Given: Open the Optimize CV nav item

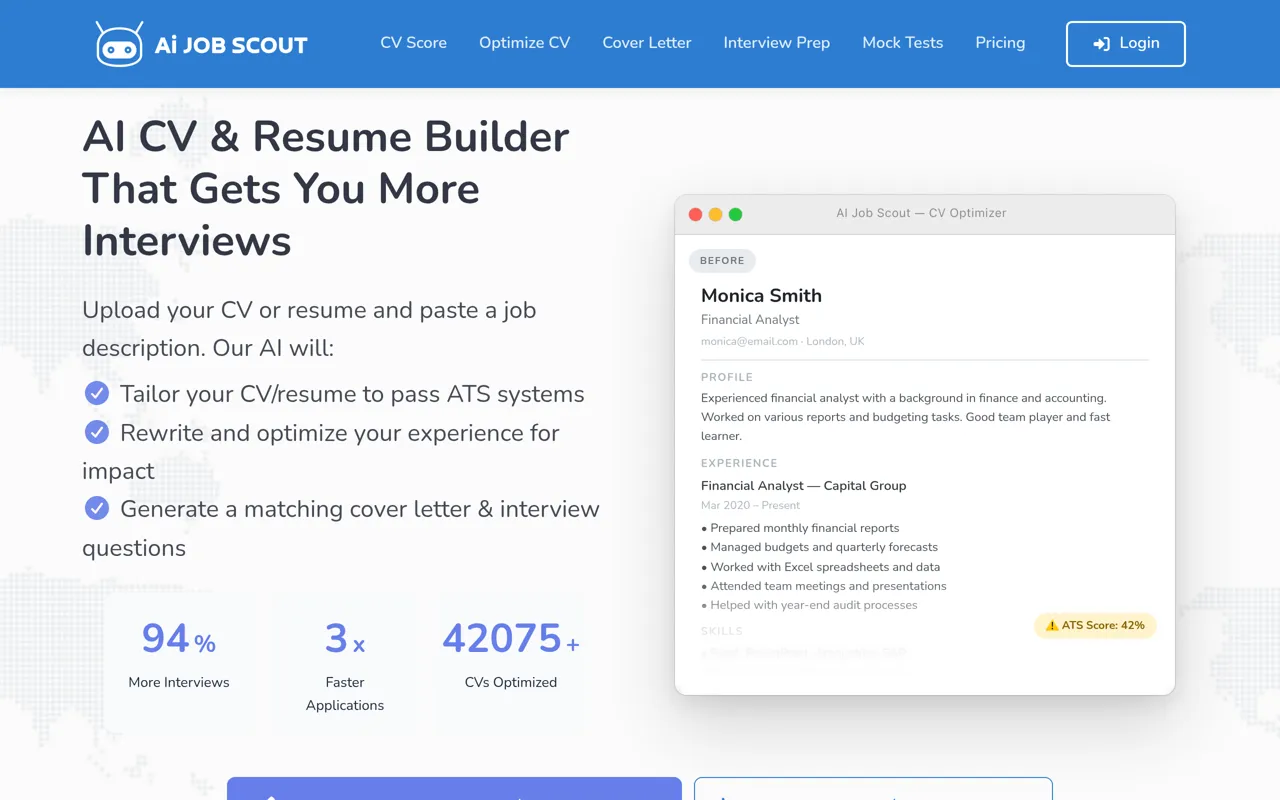Looking at the screenshot, I should coord(524,43).
